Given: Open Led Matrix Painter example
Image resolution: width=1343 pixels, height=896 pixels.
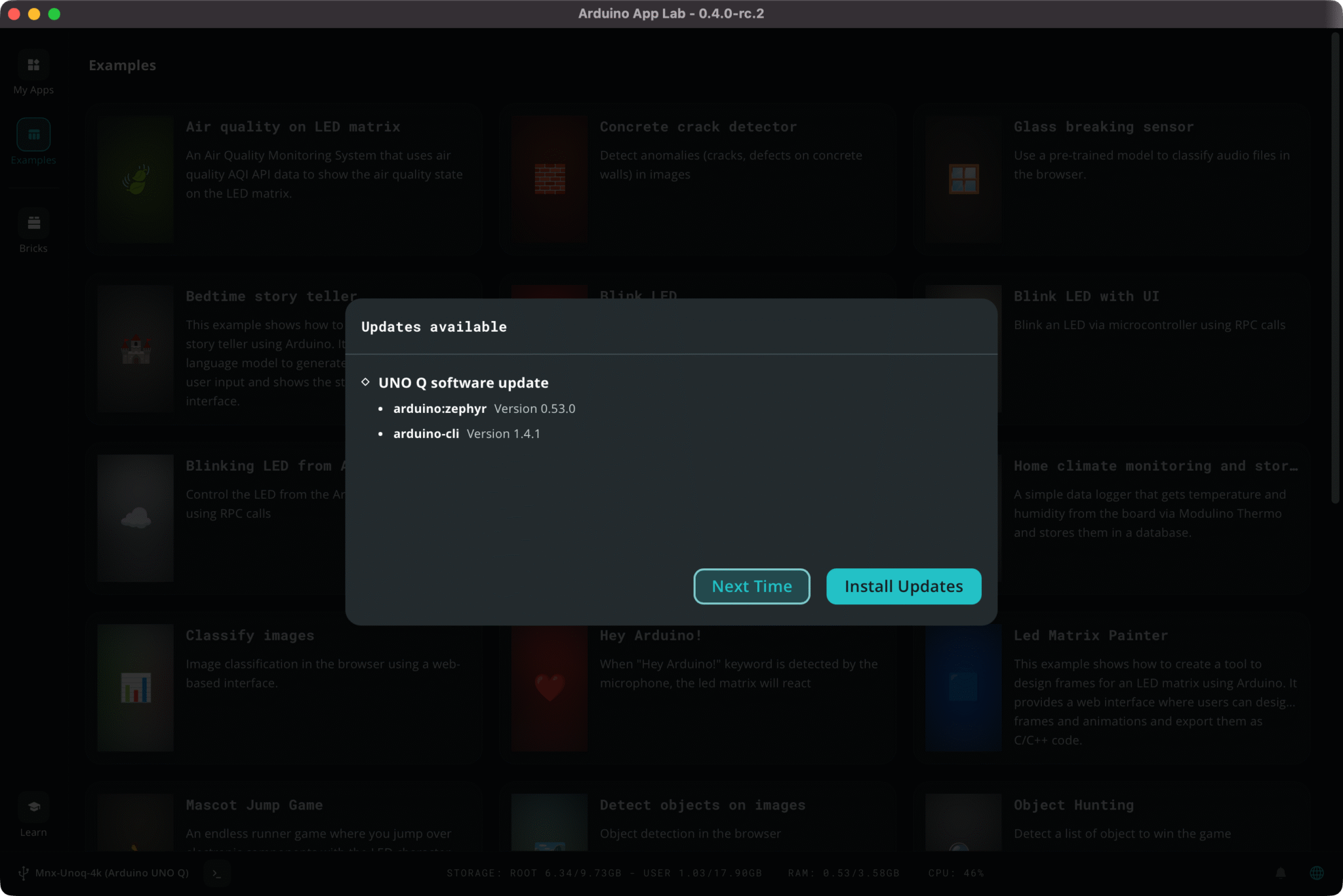Looking at the screenshot, I should pos(1090,635).
